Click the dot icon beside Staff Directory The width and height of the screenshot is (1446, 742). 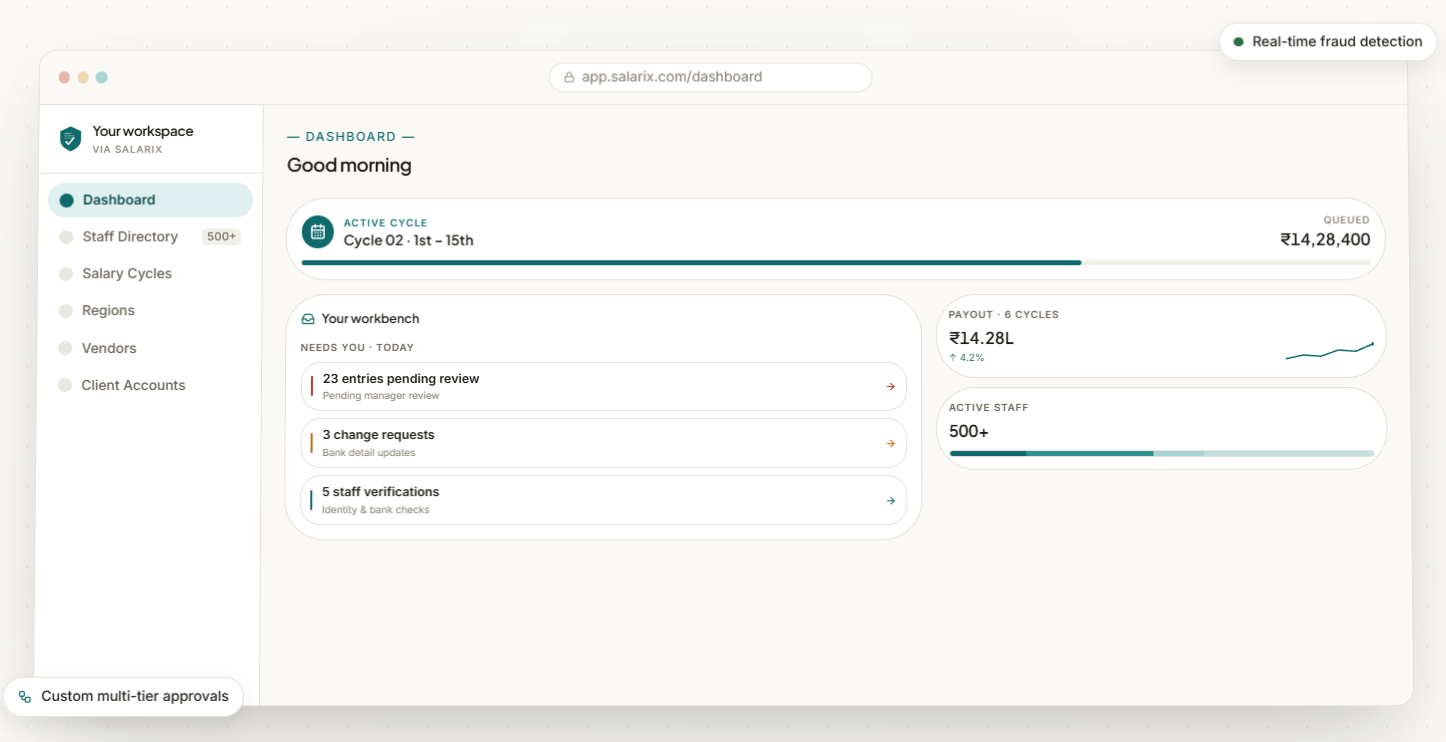pyautogui.click(x=66, y=237)
